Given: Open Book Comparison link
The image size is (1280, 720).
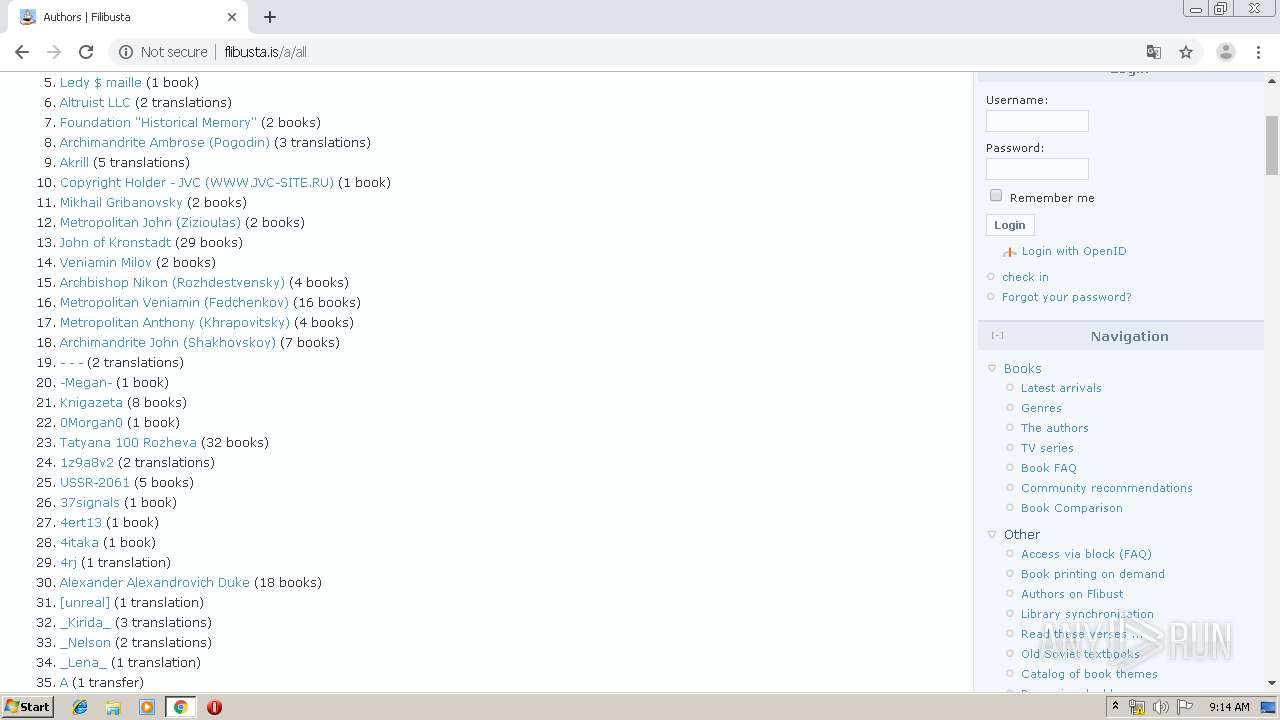Looking at the screenshot, I should point(1071,508).
